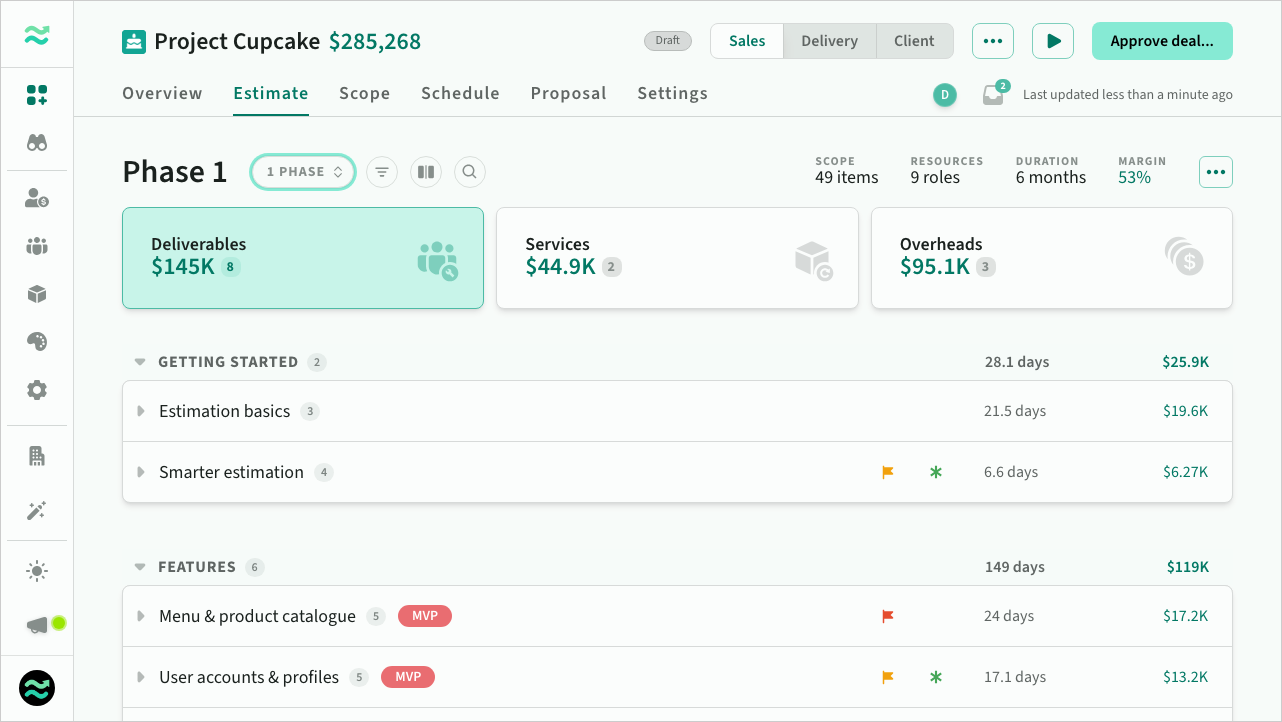Open the Proposal tab
This screenshot has width=1282, height=722.
568,93
